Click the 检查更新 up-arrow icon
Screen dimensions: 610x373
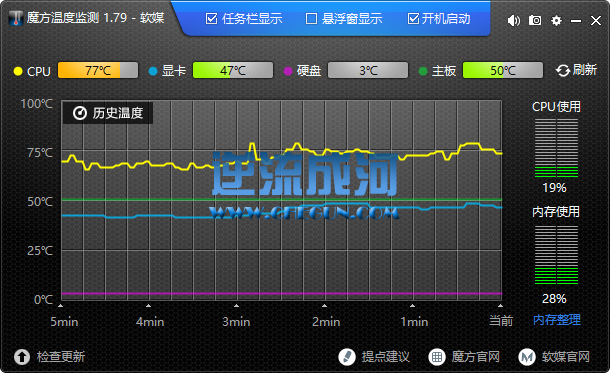22,357
